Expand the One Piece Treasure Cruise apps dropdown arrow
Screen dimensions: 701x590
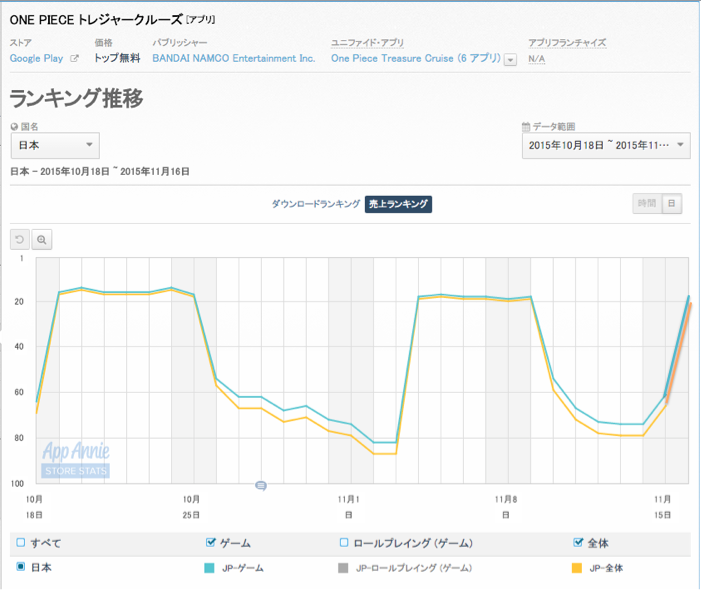[x=510, y=59]
